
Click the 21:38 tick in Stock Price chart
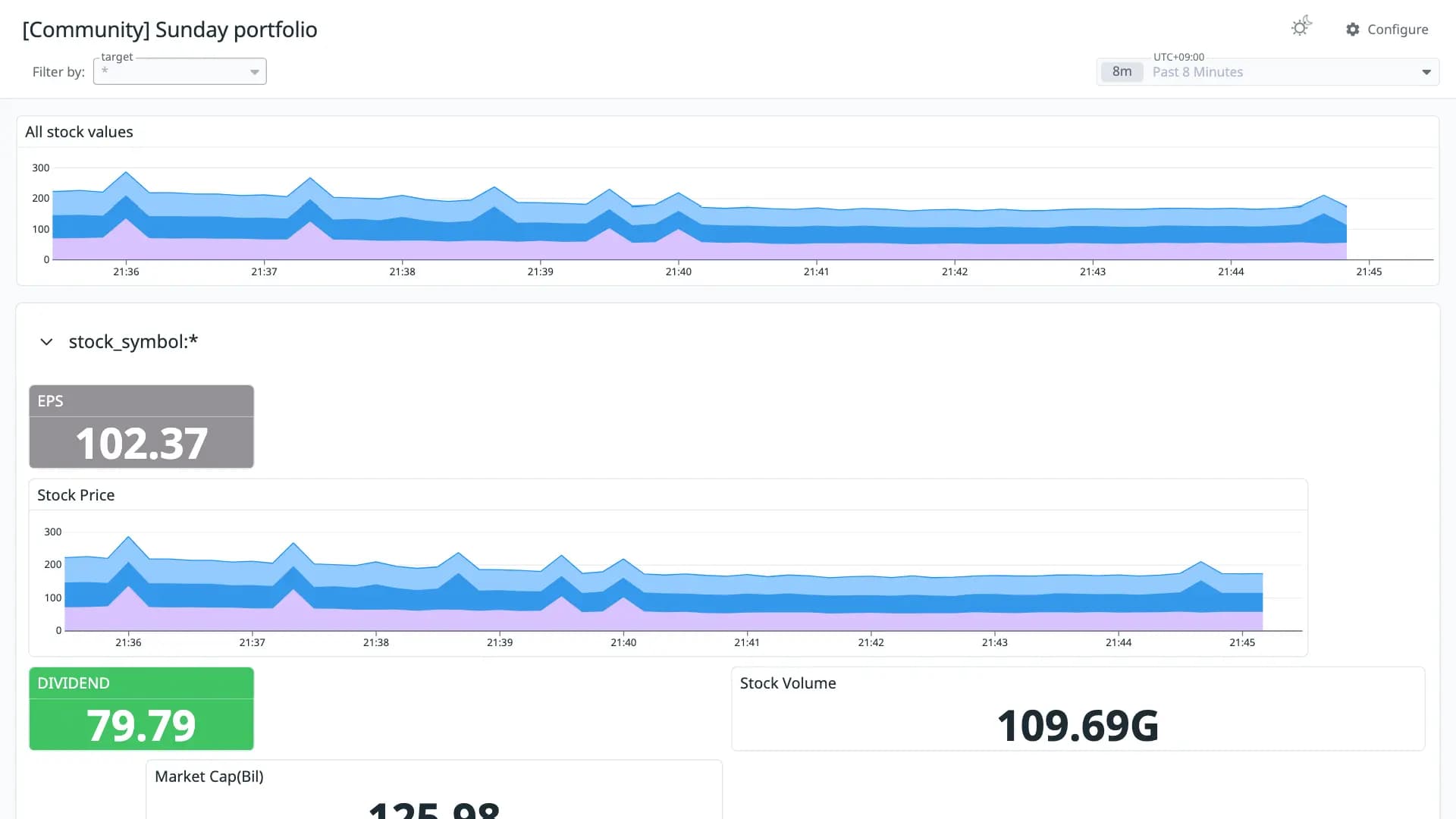[x=375, y=642]
